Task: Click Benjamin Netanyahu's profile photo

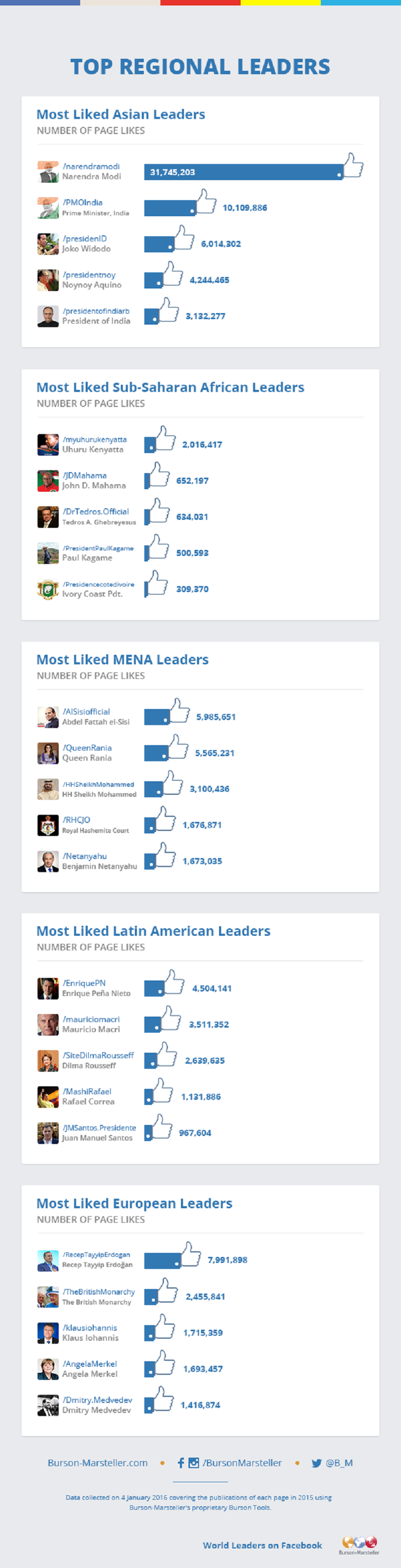Action: 48,862
